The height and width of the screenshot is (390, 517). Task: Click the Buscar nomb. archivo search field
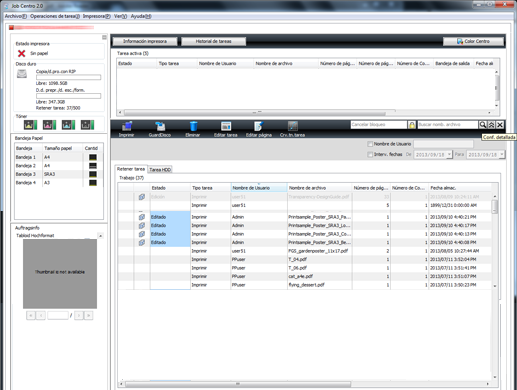(x=448, y=125)
